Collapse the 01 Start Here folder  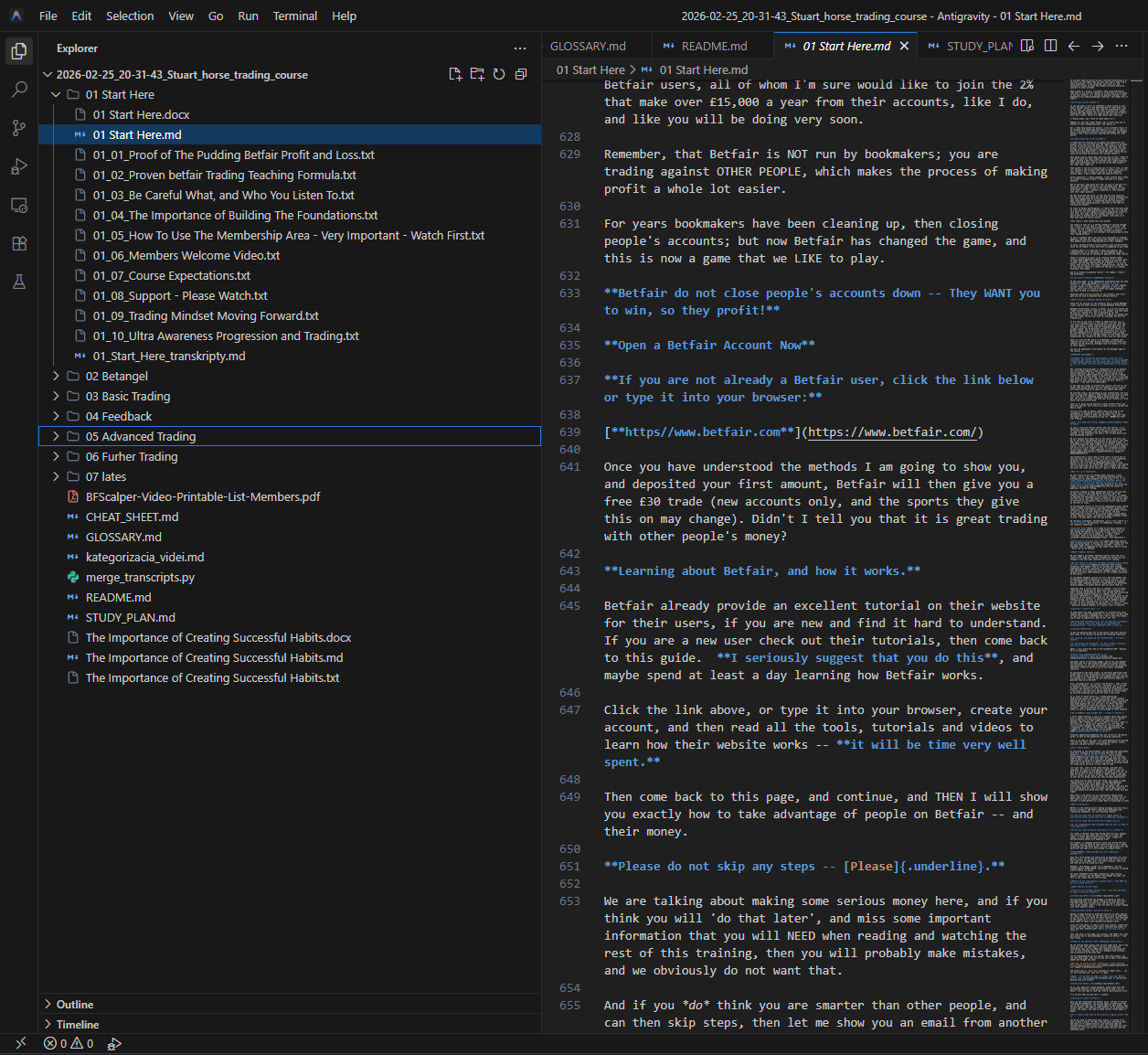click(56, 94)
